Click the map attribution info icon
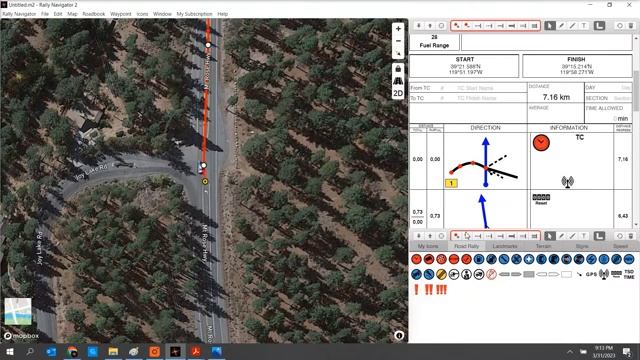The width and height of the screenshot is (640, 360). click(x=399, y=336)
